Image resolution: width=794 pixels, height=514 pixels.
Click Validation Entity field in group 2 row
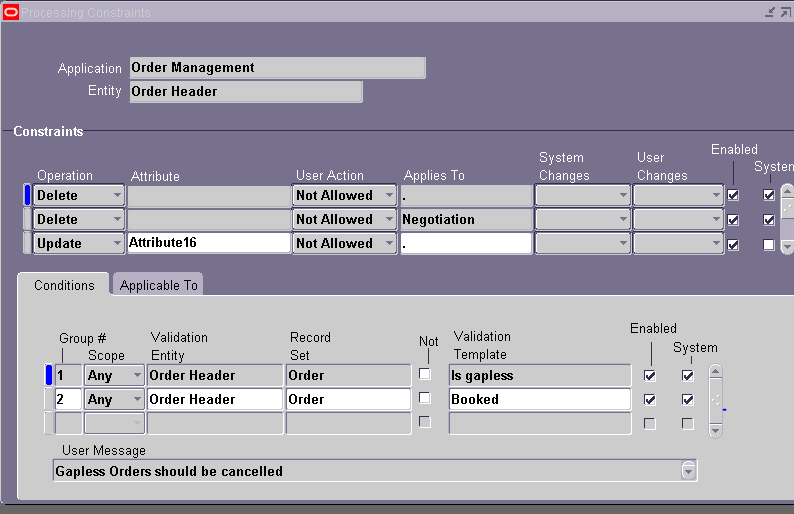(x=215, y=399)
